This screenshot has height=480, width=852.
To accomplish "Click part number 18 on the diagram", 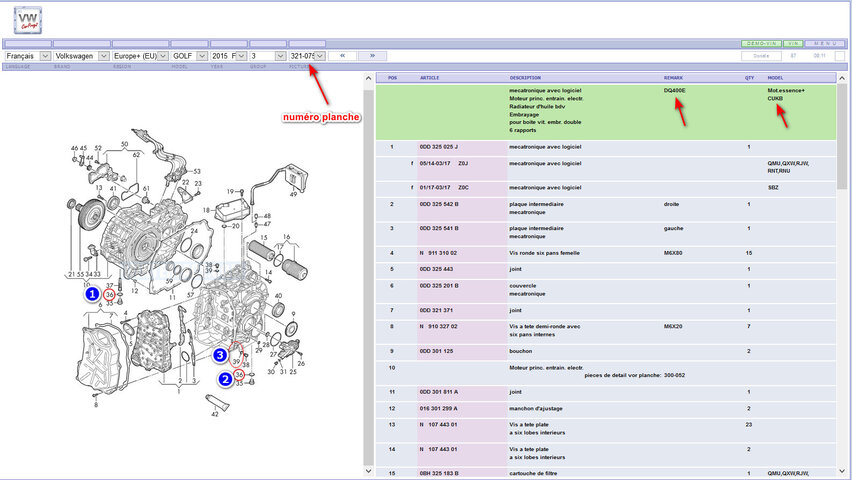I will point(206,210).
